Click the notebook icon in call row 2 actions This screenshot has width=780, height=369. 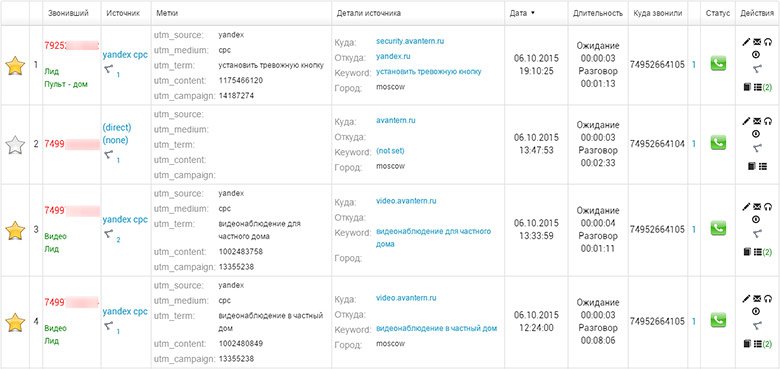tap(751, 166)
